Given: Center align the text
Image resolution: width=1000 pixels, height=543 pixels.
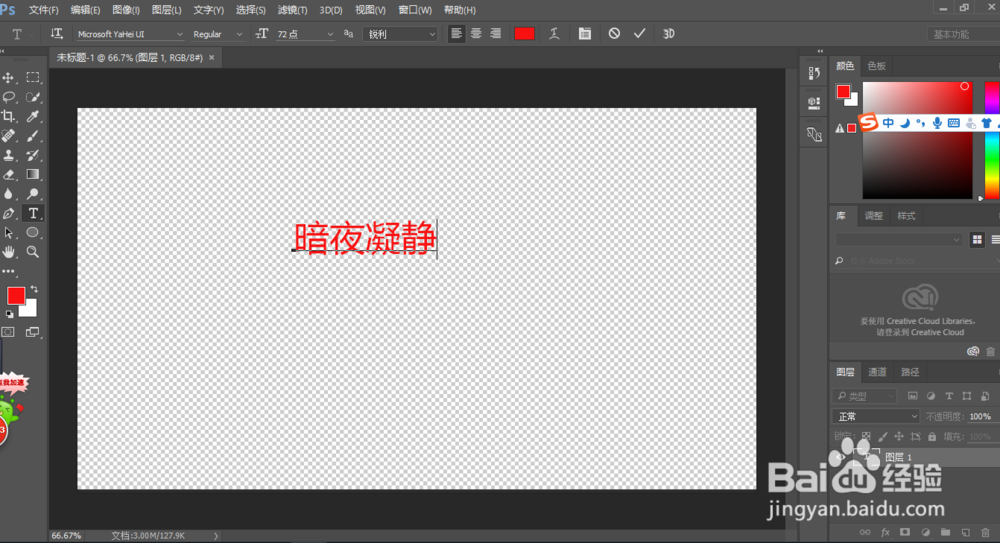Looking at the screenshot, I should click(x=476, y=34).
